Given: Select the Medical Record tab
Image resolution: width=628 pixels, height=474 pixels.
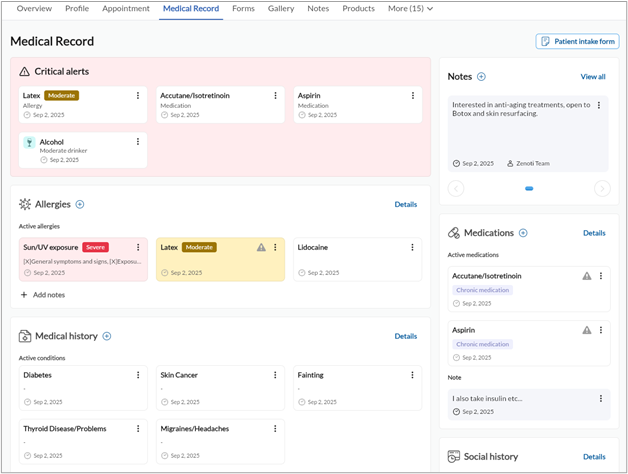Looking at the screenshot, I should click(191, 8).
